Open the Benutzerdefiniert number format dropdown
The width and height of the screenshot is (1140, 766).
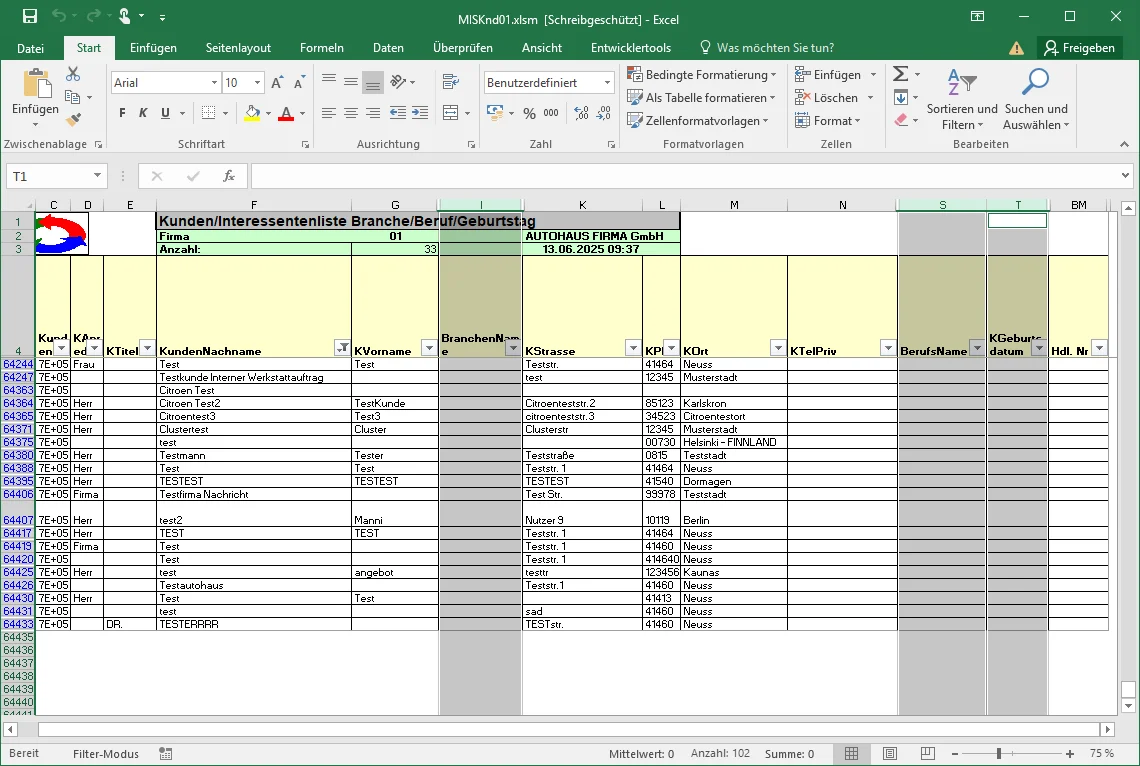pos(607,83)
